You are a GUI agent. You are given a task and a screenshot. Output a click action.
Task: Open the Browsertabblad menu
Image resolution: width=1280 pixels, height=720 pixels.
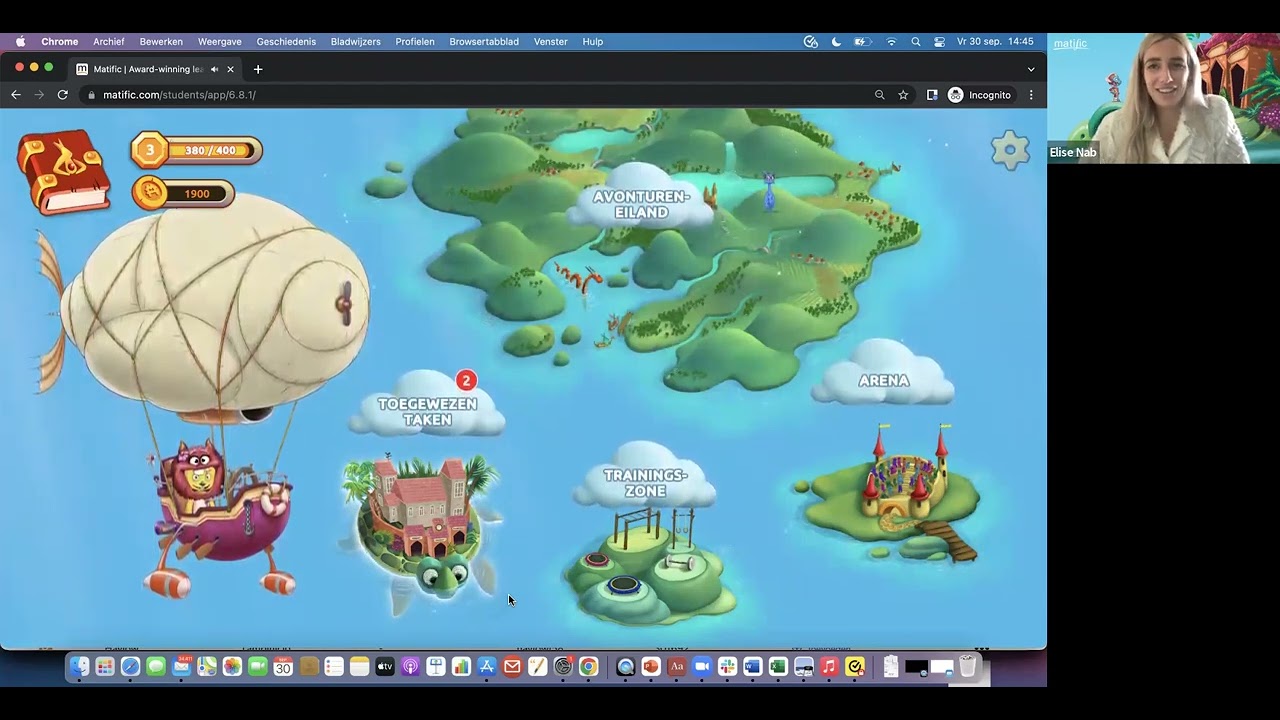point(484,42)
